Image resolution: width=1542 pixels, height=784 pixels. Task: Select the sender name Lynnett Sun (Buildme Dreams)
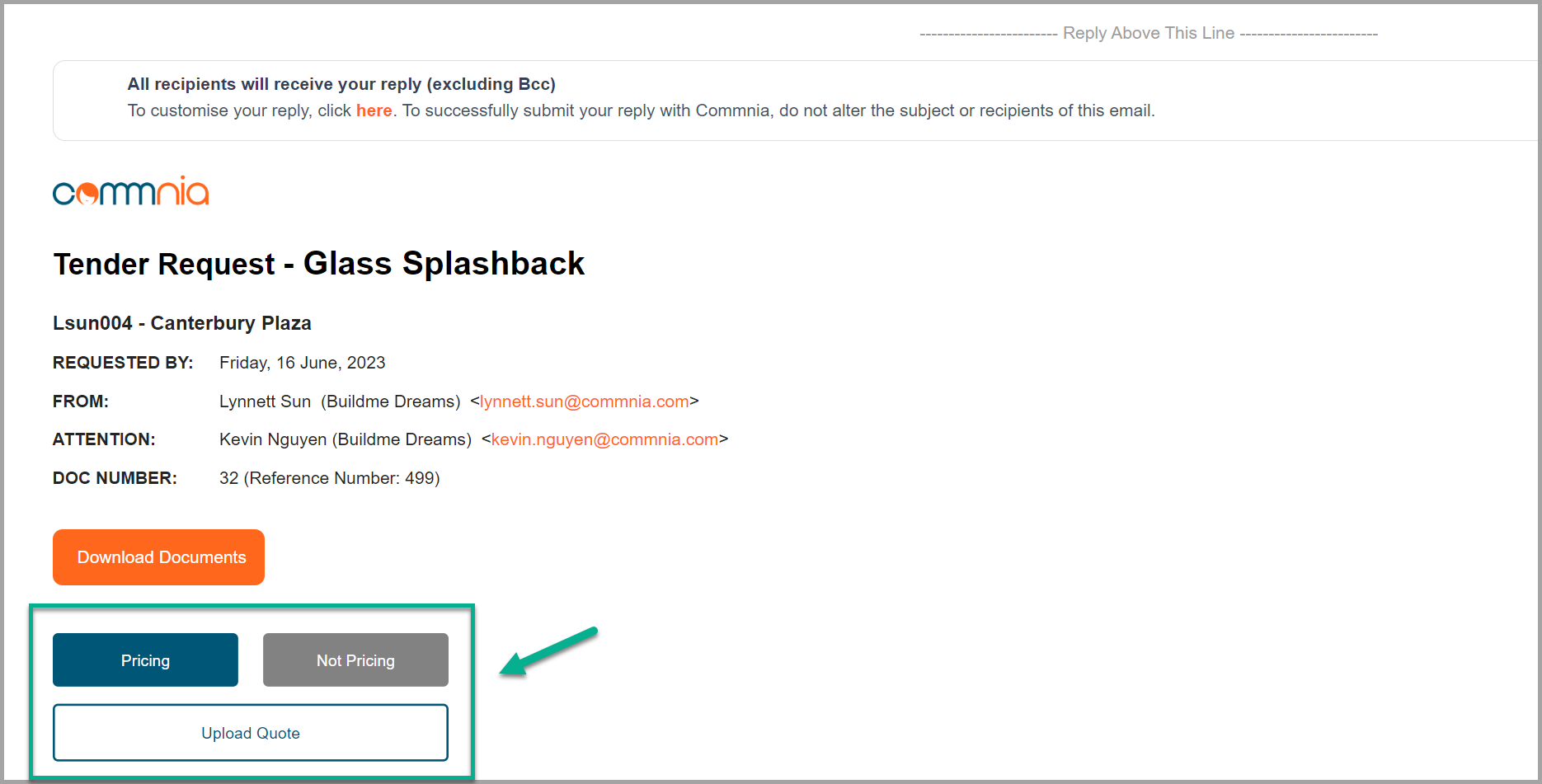(340, 401)
